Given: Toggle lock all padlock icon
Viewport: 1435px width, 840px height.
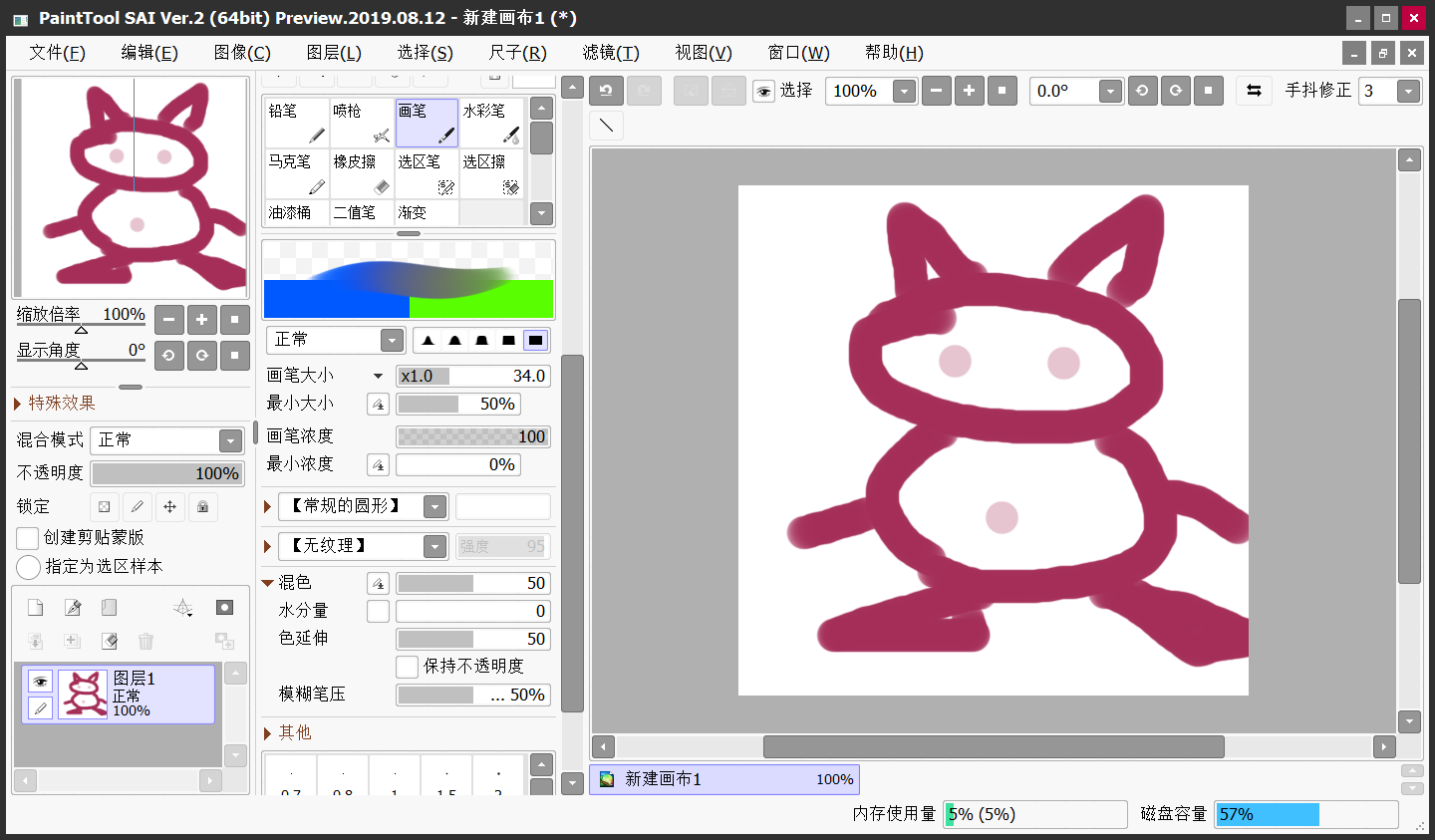Looking at the screenshot, I should 202,506.
